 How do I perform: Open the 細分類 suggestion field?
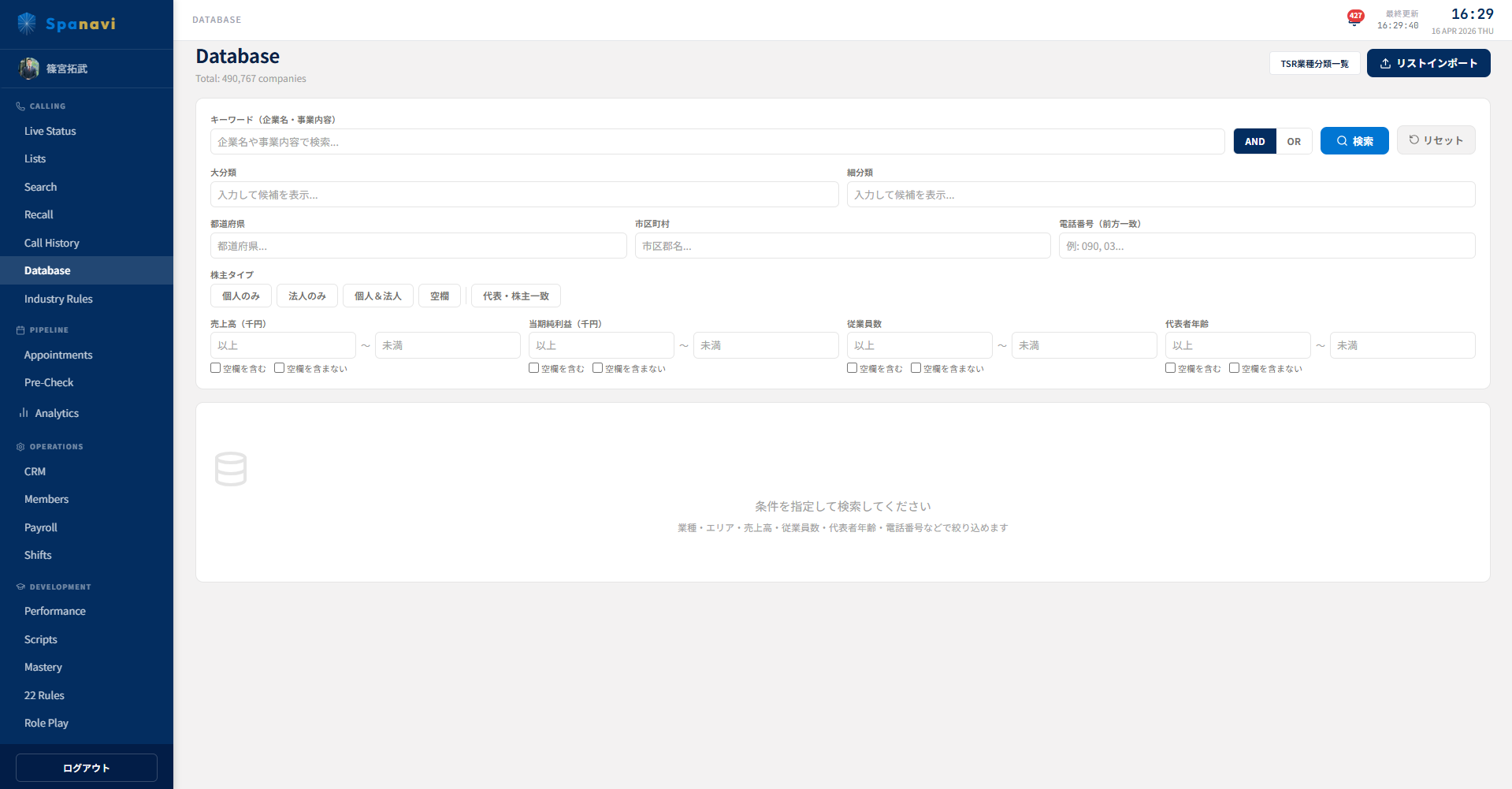(x=1162, y=194)
